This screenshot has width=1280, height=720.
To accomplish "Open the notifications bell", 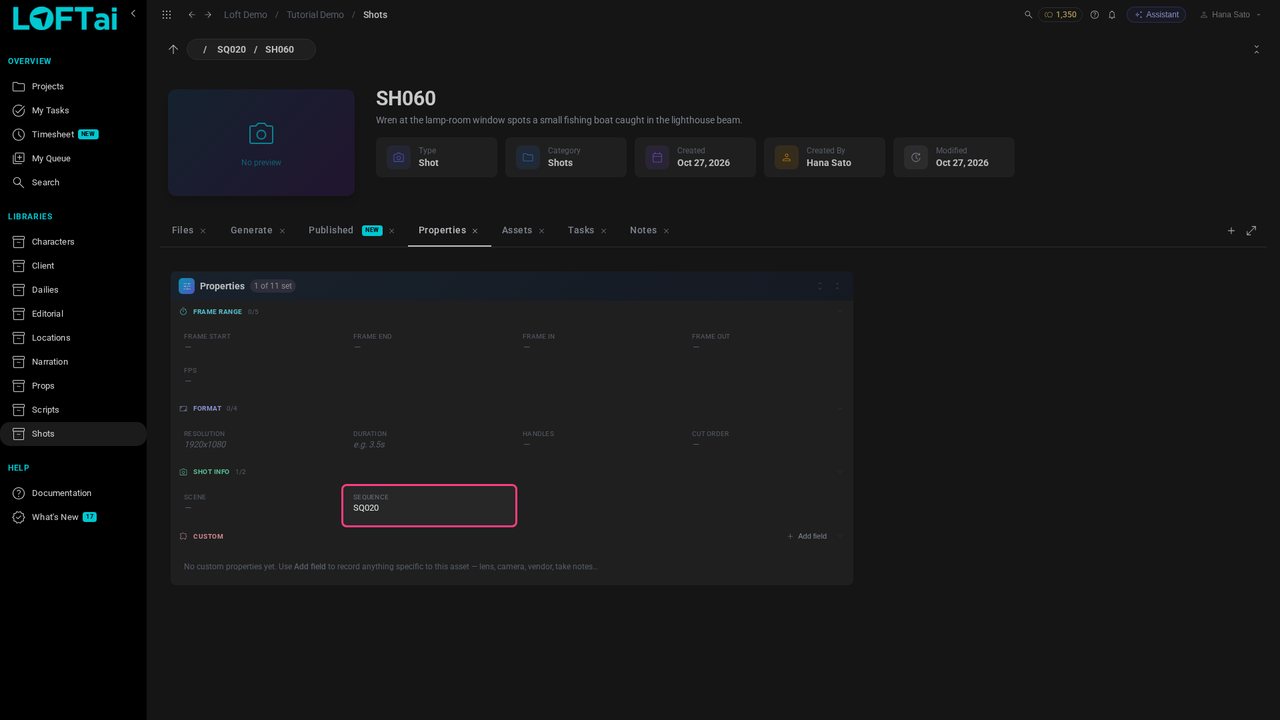I will [x=1111, y=15].
